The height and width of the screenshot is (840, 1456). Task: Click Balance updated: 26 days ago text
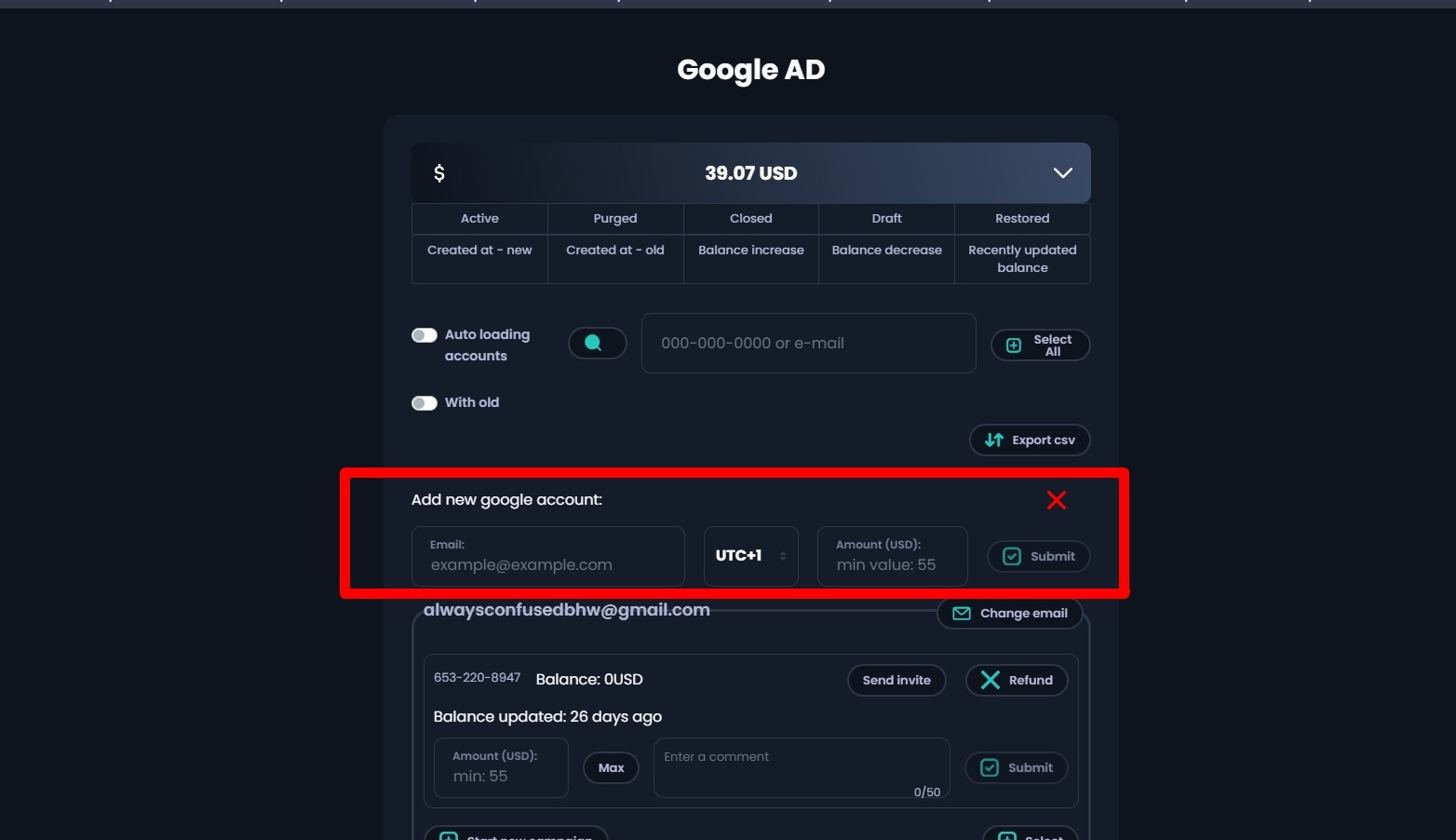[547, 717]
